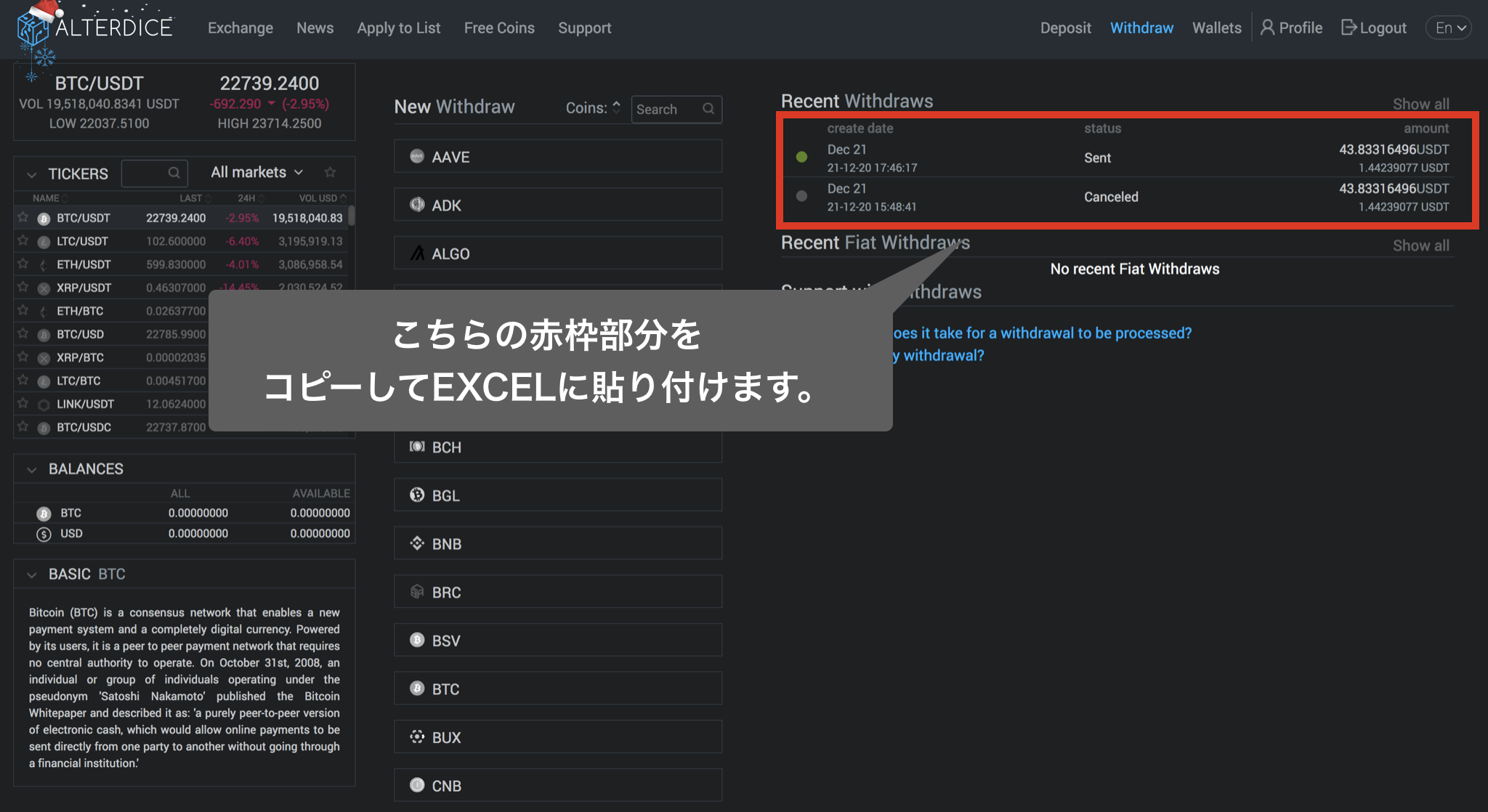The width and height of the screenshot is (1488, 812).
Task: Click the green Sent status dot
Action: (x=801, y=157)
